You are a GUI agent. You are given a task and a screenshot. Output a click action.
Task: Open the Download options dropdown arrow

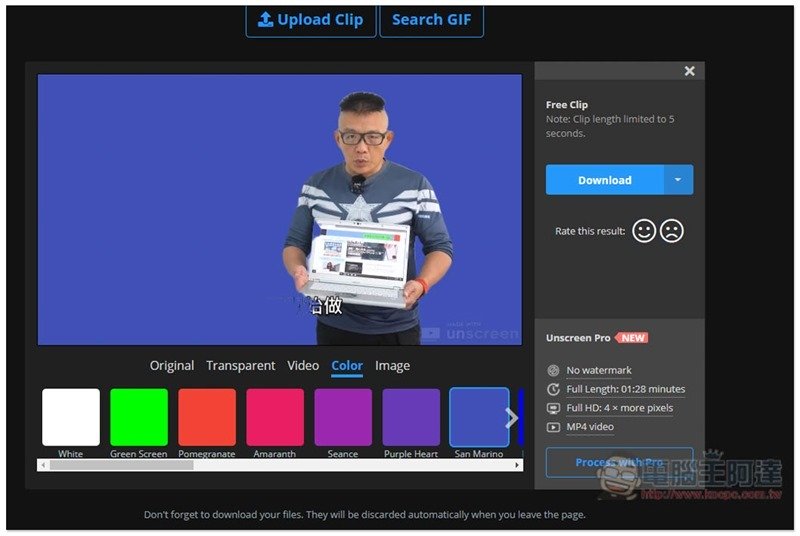678,180
